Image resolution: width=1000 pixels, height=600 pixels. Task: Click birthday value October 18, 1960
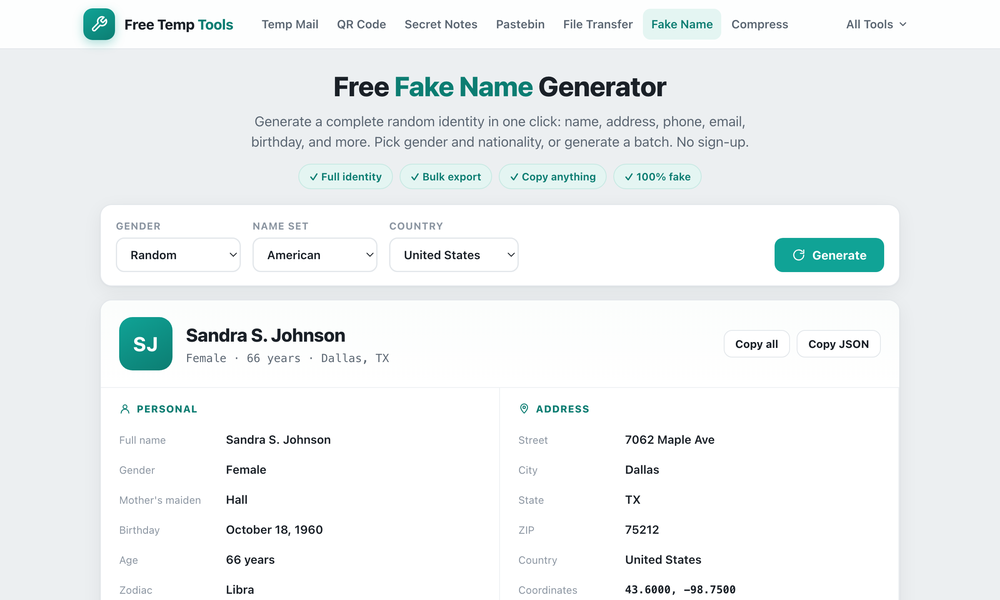click(x=274, y=530)
